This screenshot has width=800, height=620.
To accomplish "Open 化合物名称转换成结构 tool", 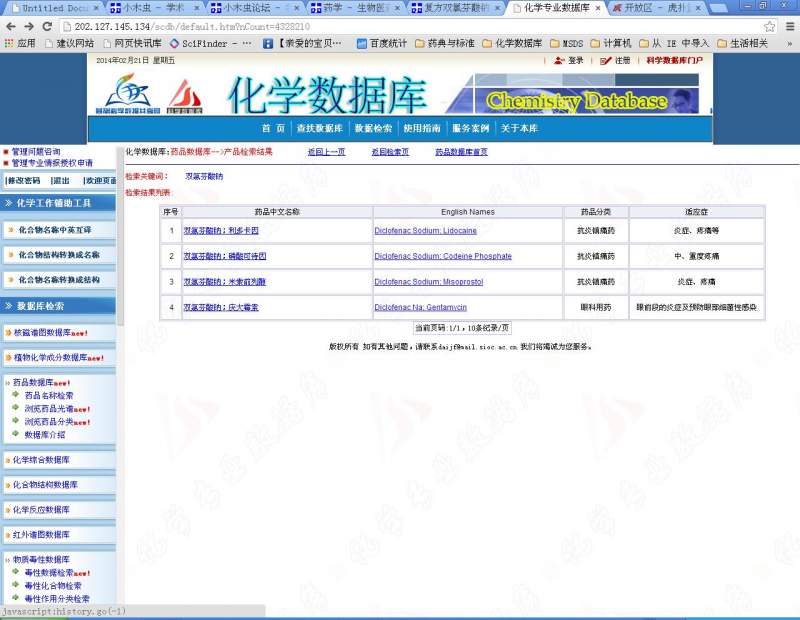I will 59,280.
